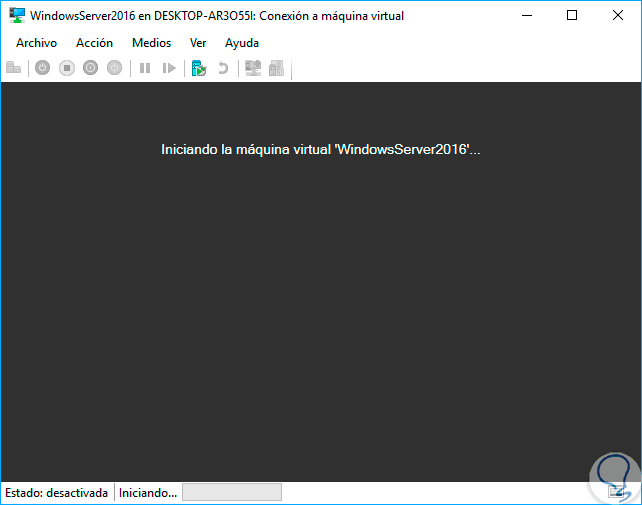Open the Acción menu

pyautogui.click(x=94, y=43)
